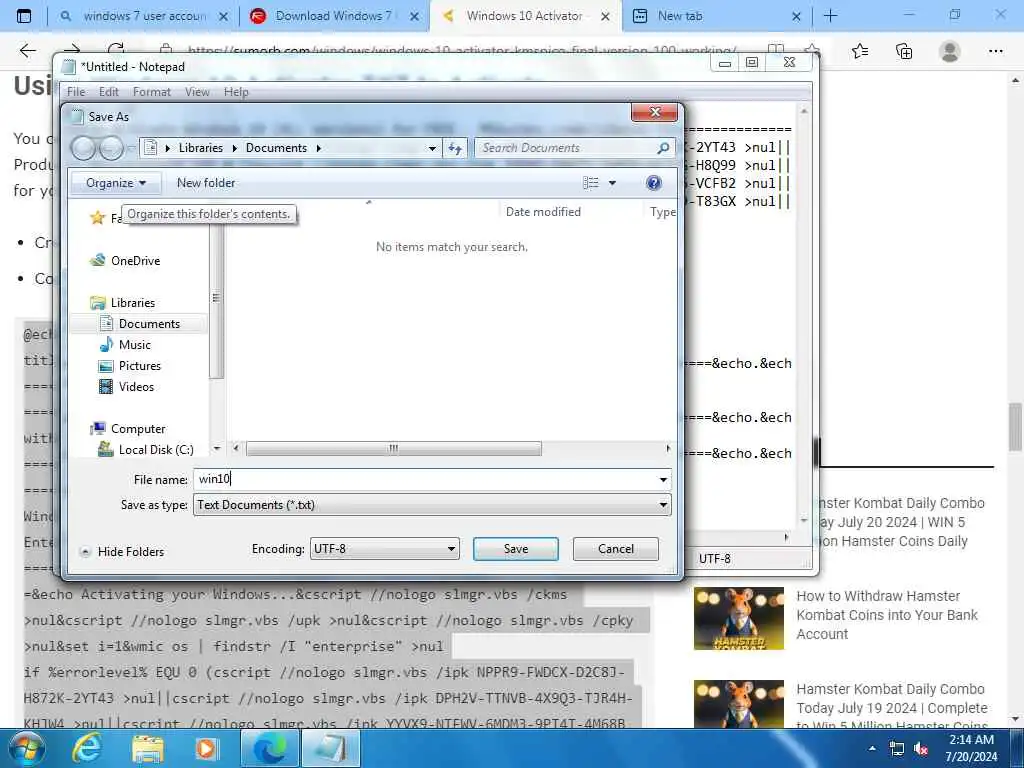Image resolution: width=1024 pixels, height=768 pixels.
Task: Select Music library in navigation pane
Action: tap(135, 345)
